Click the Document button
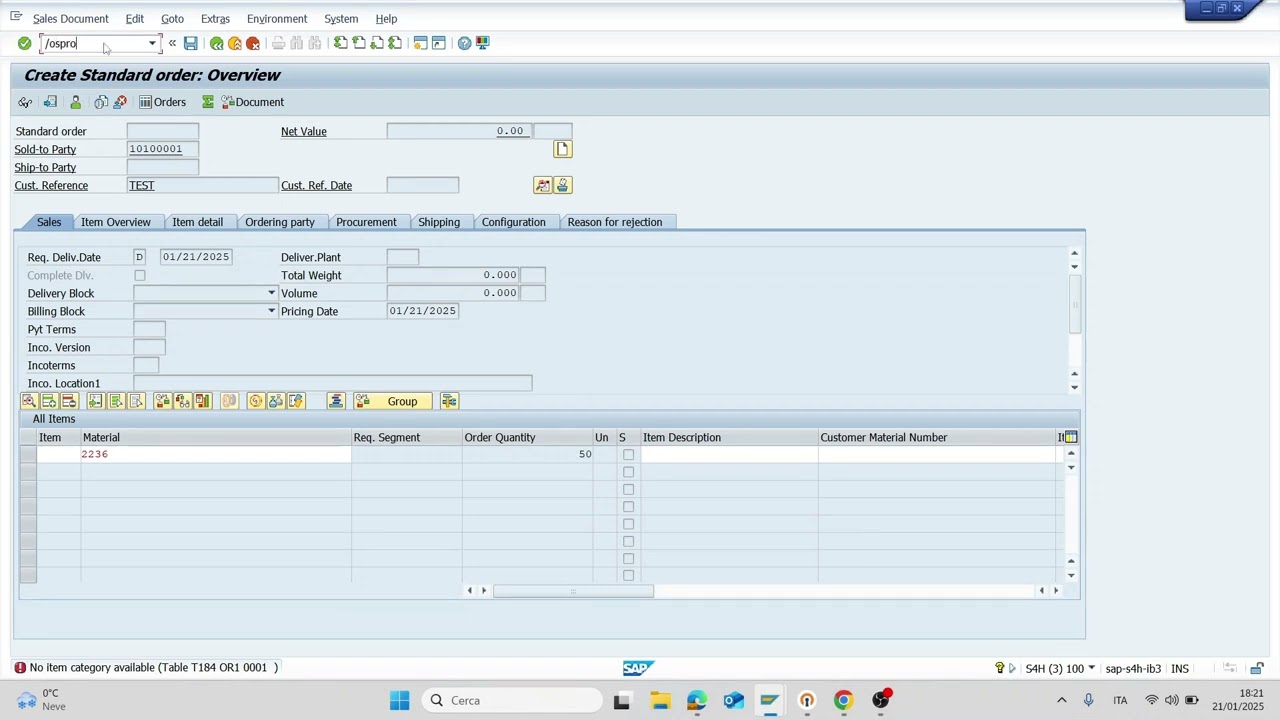Viewport: 1280px width, 720px height. (253, 102)
